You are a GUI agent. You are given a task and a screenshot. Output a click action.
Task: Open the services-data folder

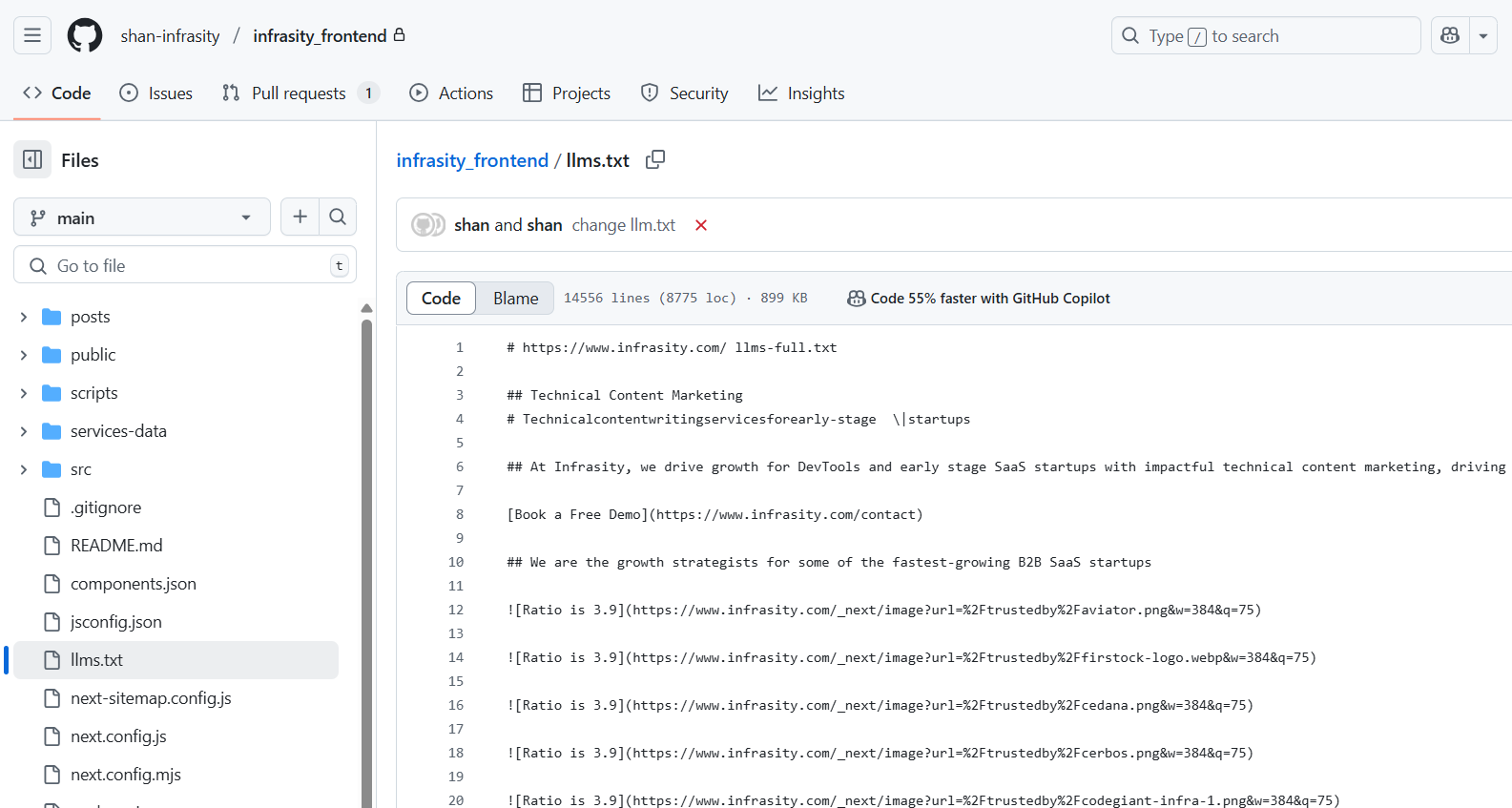click(x=118, y=431)
